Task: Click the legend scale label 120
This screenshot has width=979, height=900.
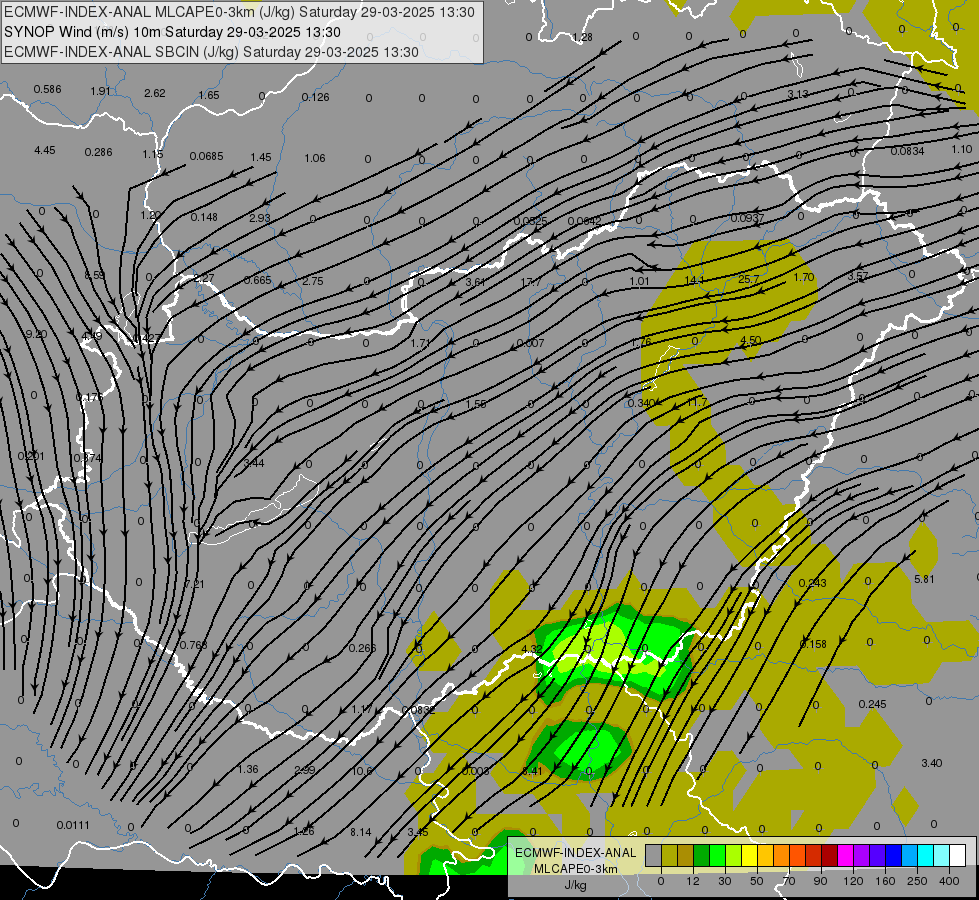Action: pyautogui.click(x=854, y=881)
